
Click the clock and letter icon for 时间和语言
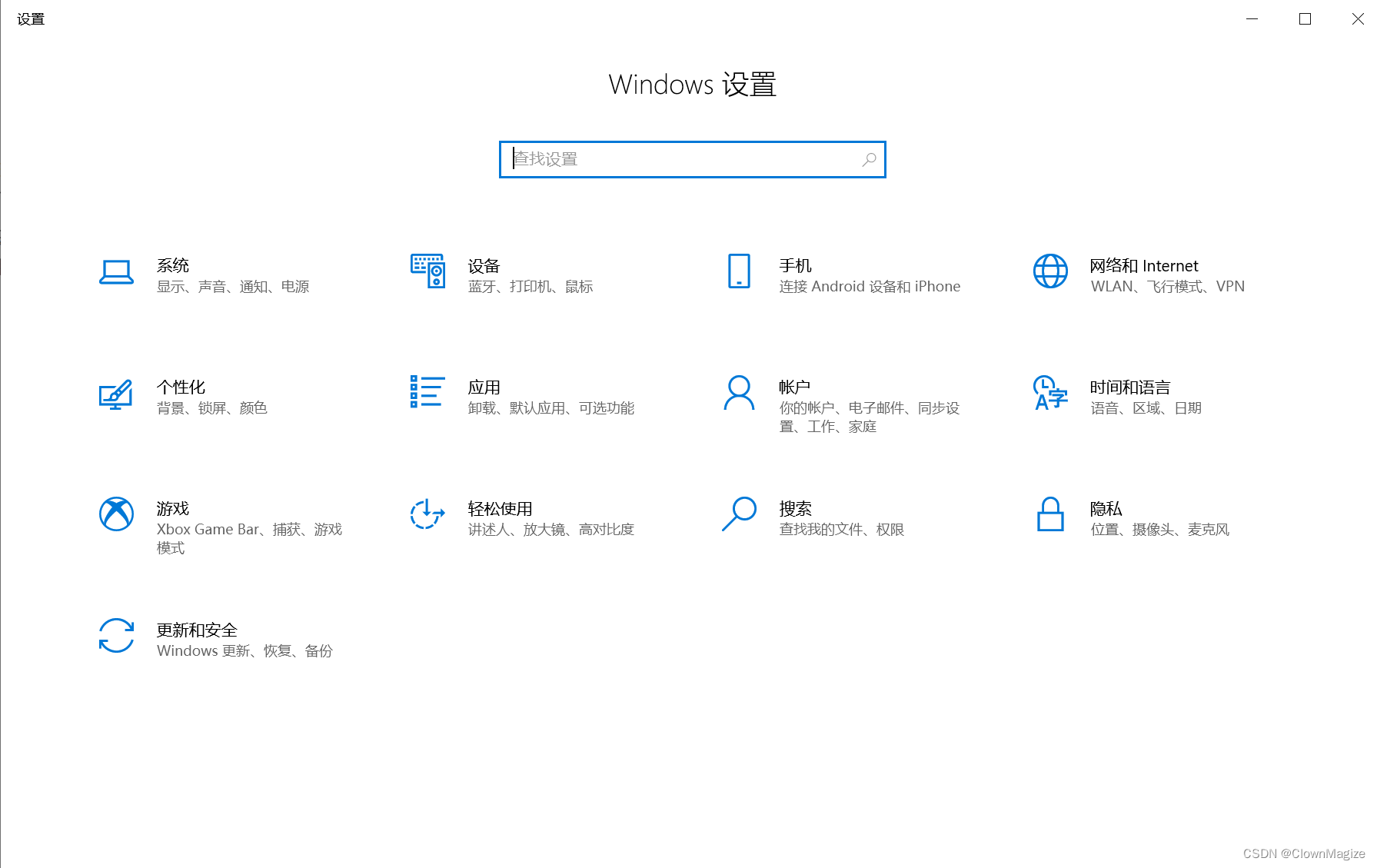tap(1050, 393)
